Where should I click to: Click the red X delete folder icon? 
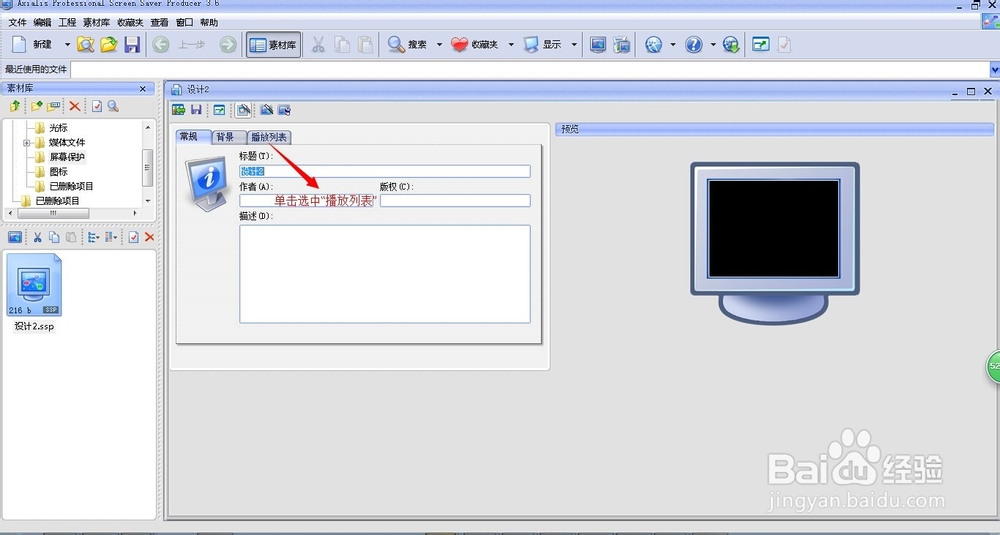pyautogui.click(x=75, y=106)
